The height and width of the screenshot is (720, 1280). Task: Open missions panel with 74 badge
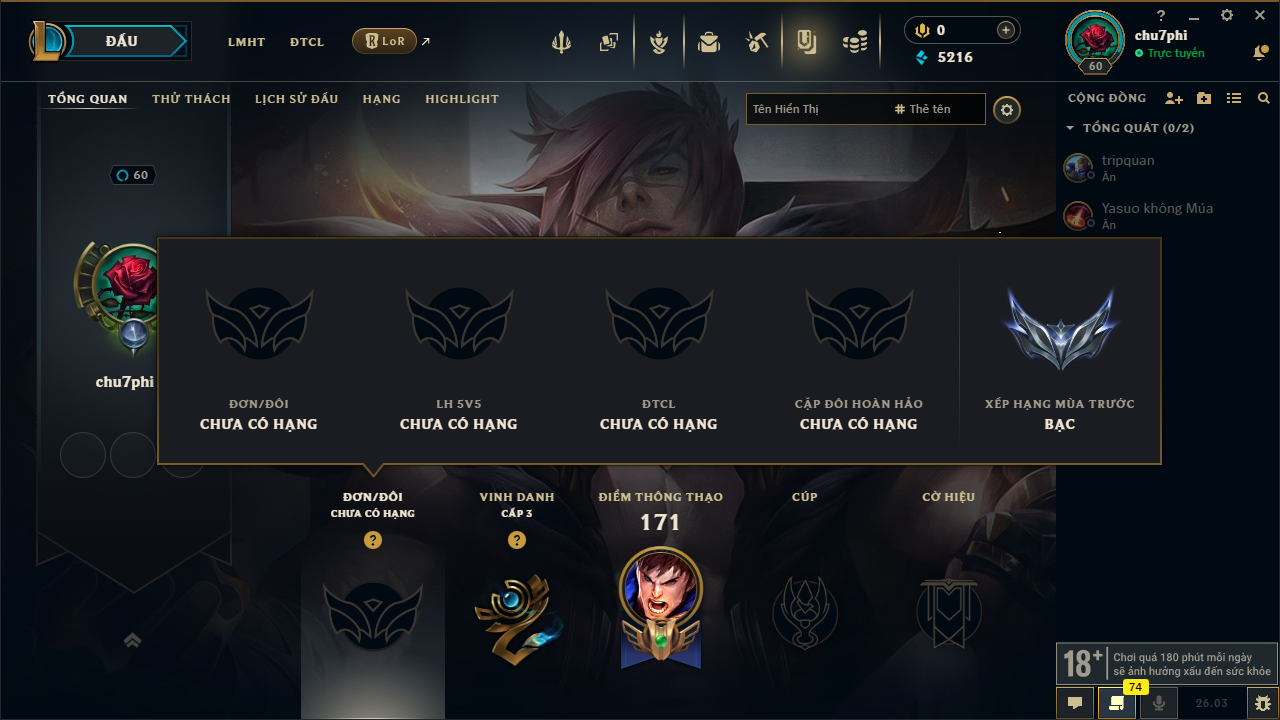tap(1117, 703)
